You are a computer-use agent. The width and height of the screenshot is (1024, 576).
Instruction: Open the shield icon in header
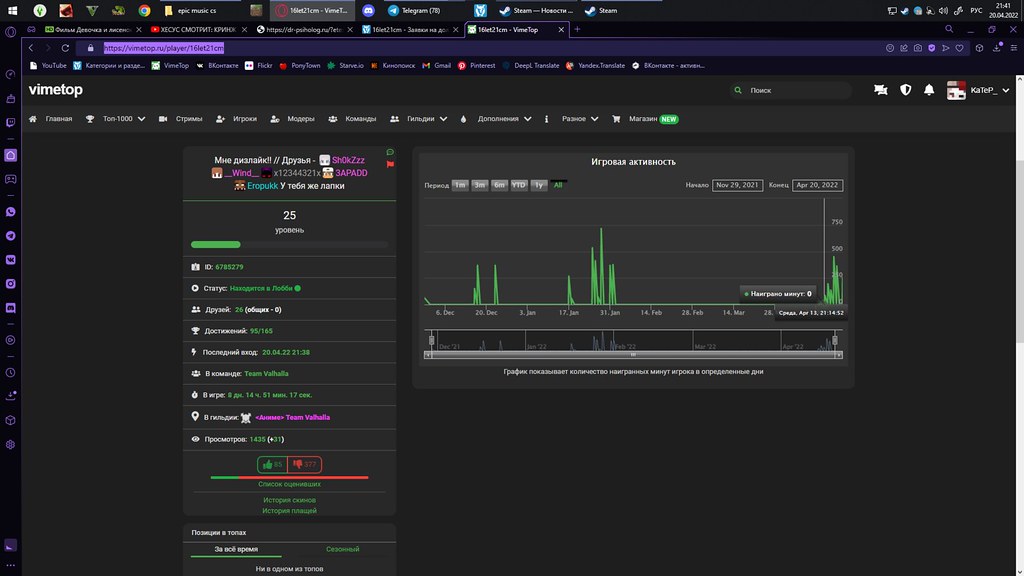coord(906,90)
